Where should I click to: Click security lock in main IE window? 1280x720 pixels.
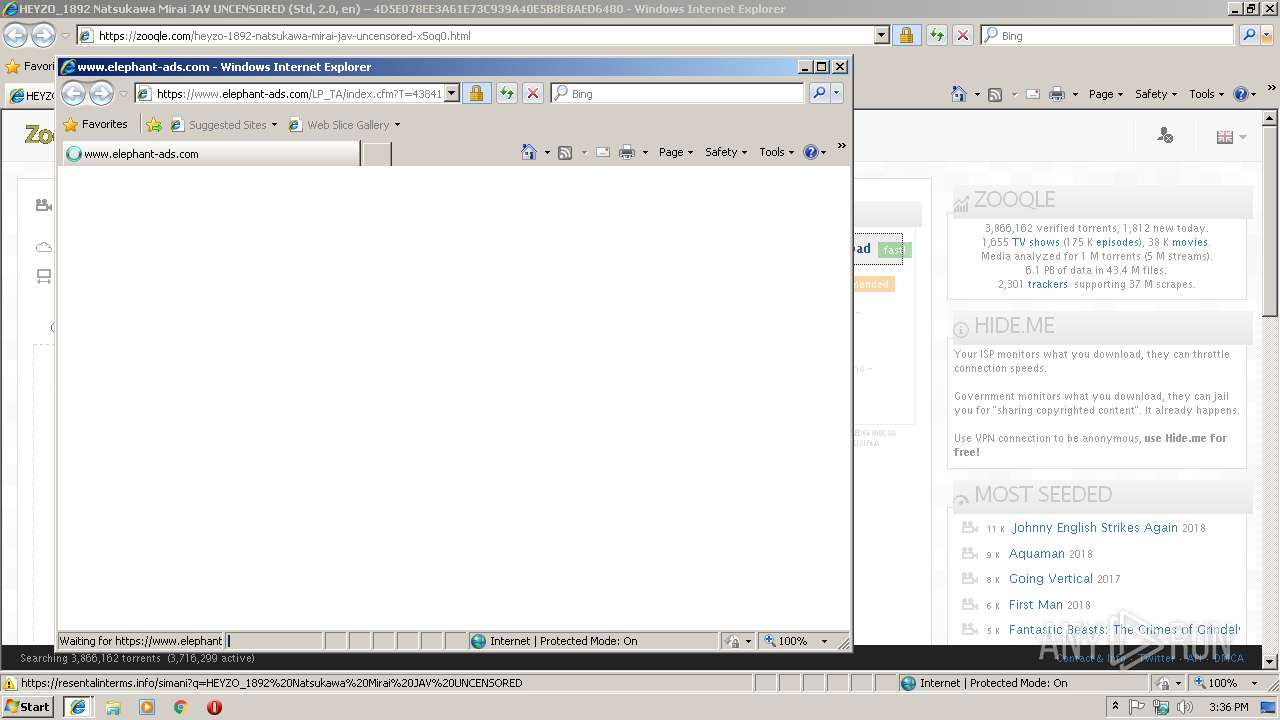click(x=906, y=35)
